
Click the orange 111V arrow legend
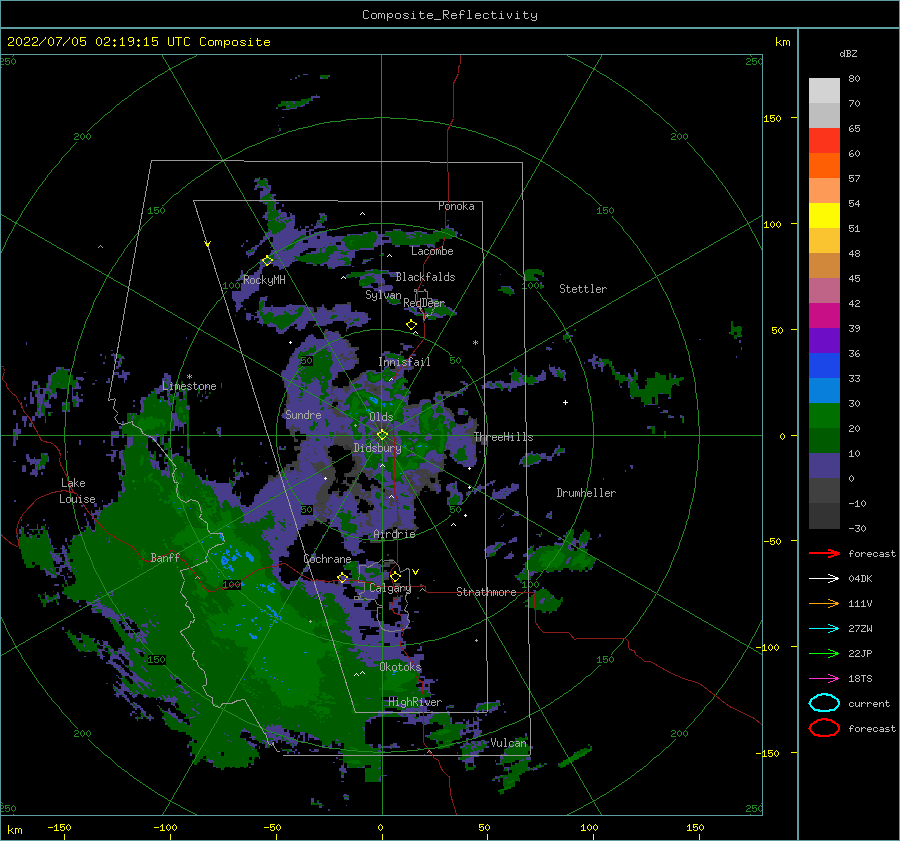(824, 603)
